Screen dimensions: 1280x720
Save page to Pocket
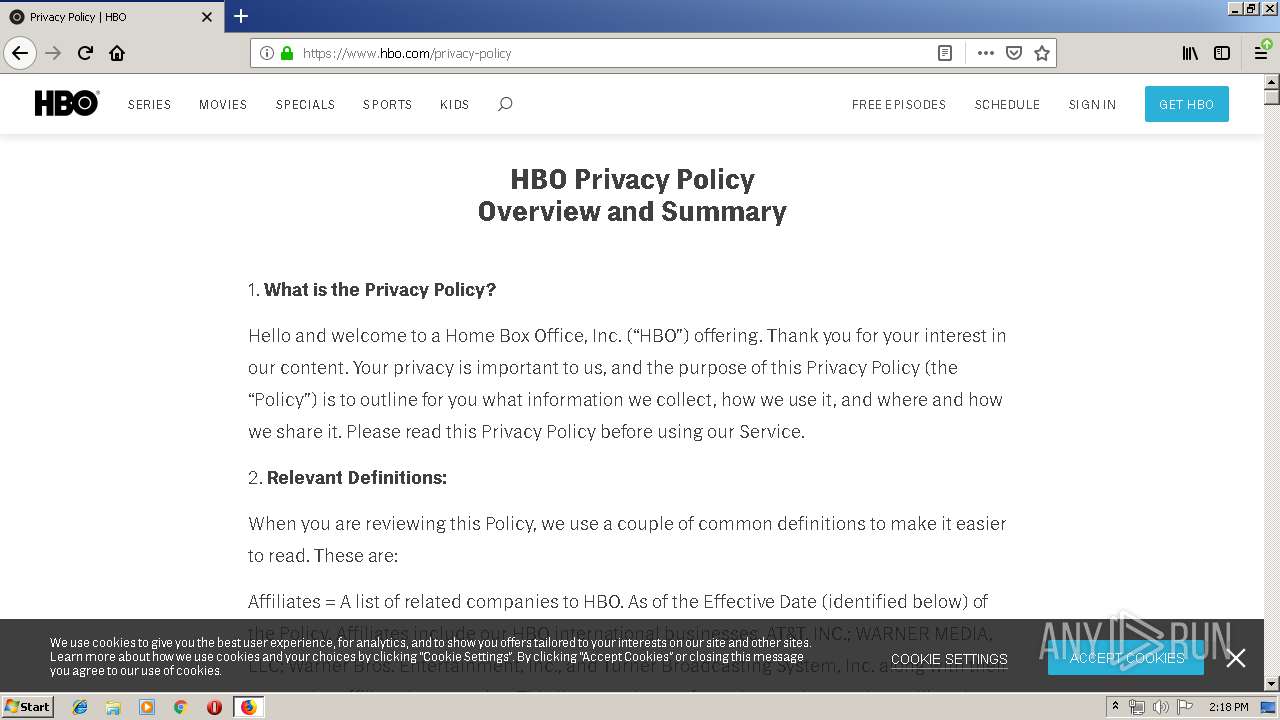pyautogui.click(x=1014, y=53)
